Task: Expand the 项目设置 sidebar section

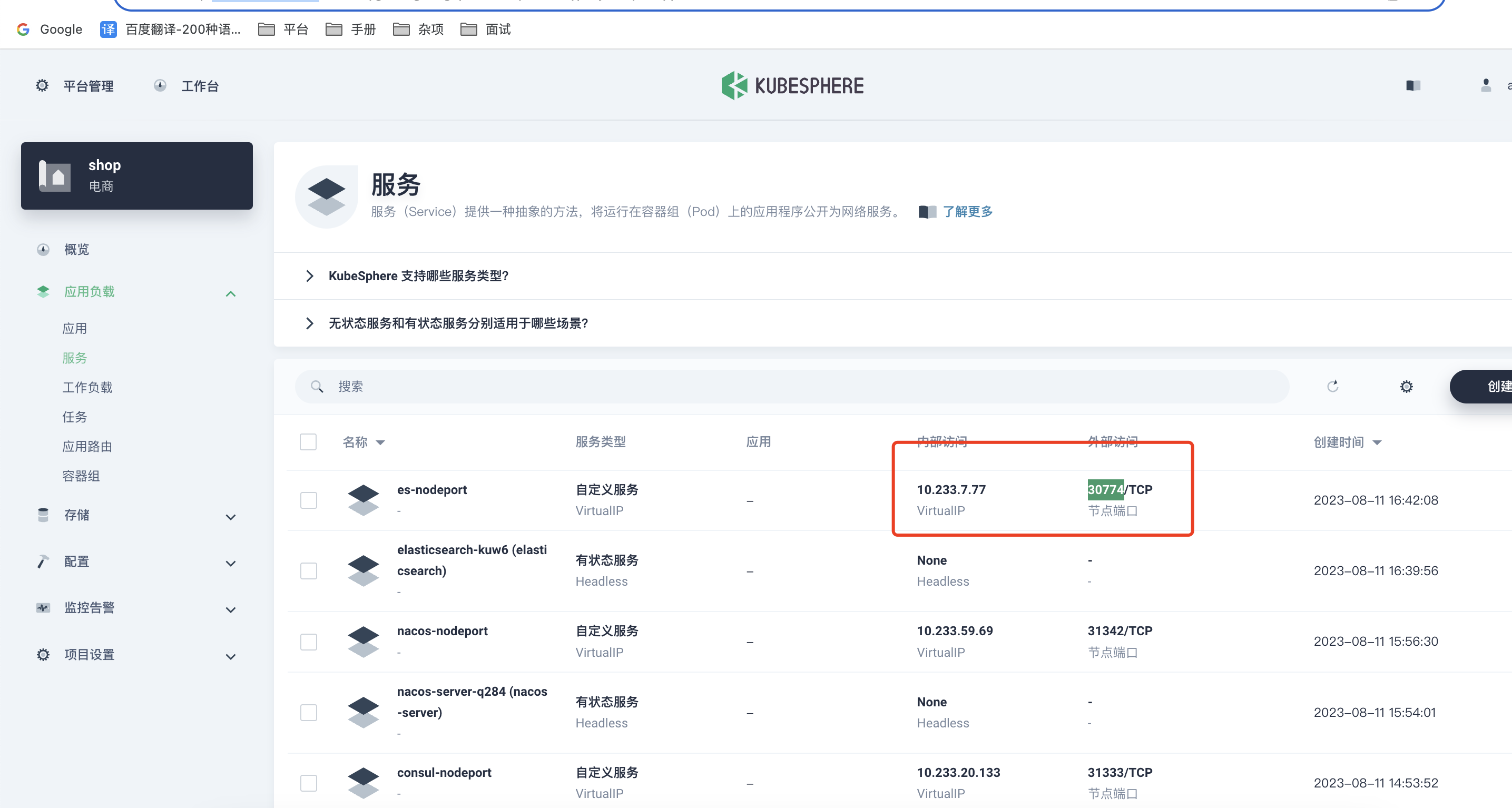Action: pos(231,657)
